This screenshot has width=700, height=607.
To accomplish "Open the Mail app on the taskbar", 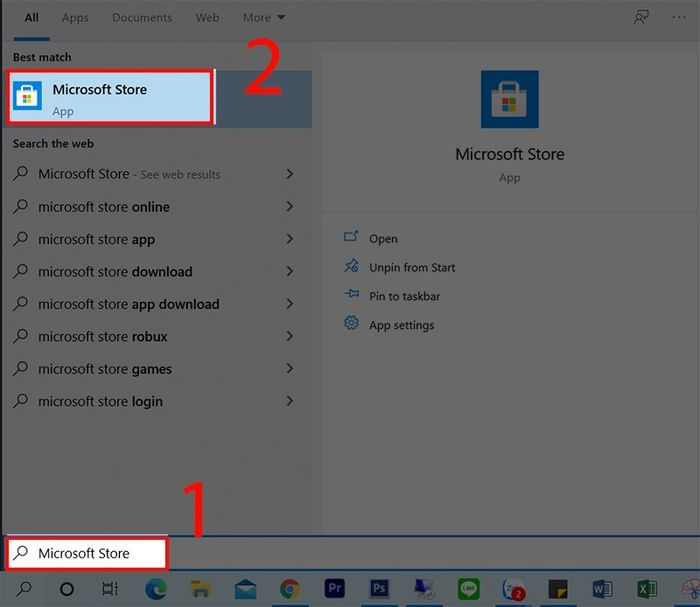I will coord(245,589).
